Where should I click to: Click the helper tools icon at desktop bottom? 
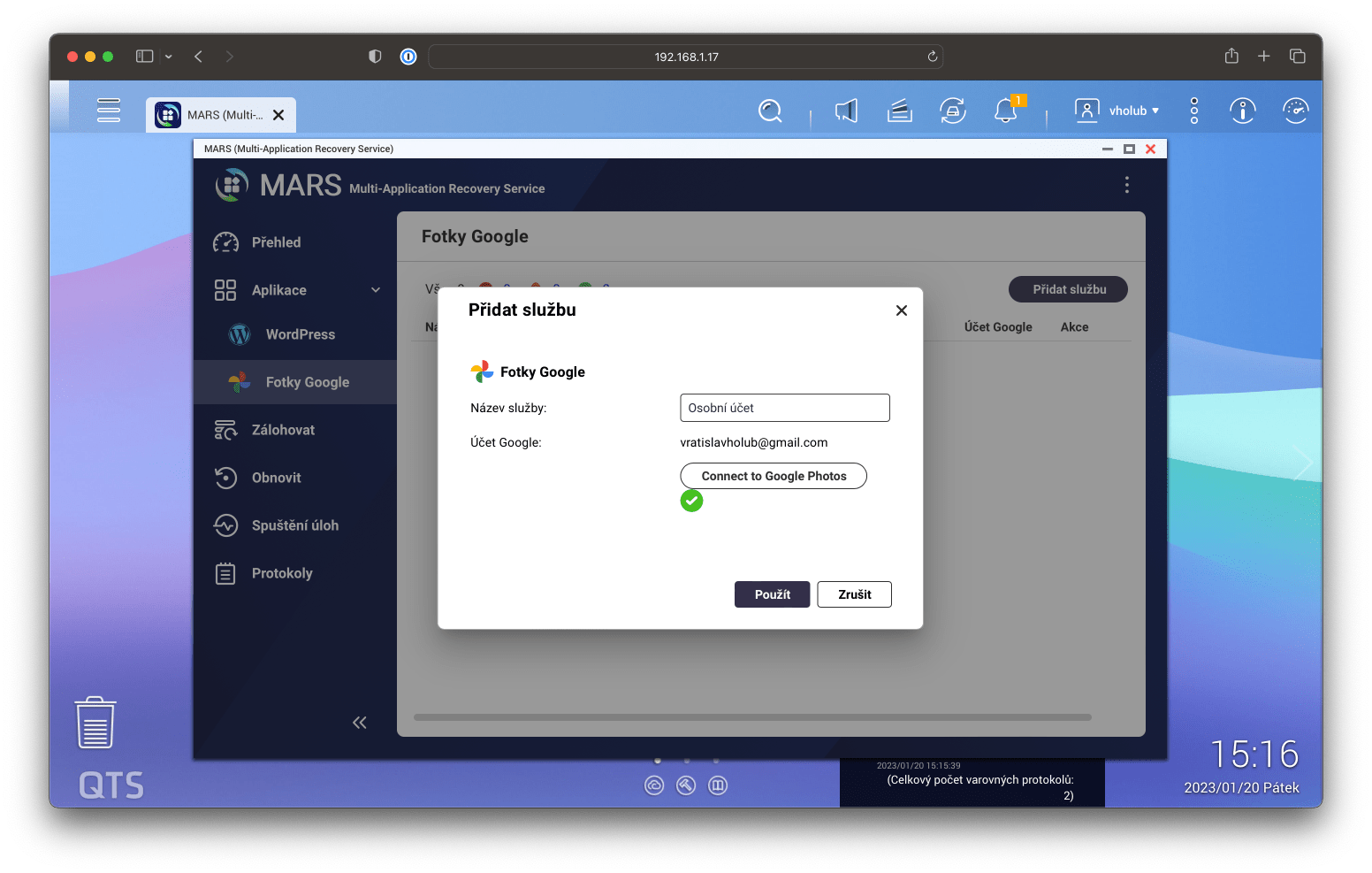point(686,785)
